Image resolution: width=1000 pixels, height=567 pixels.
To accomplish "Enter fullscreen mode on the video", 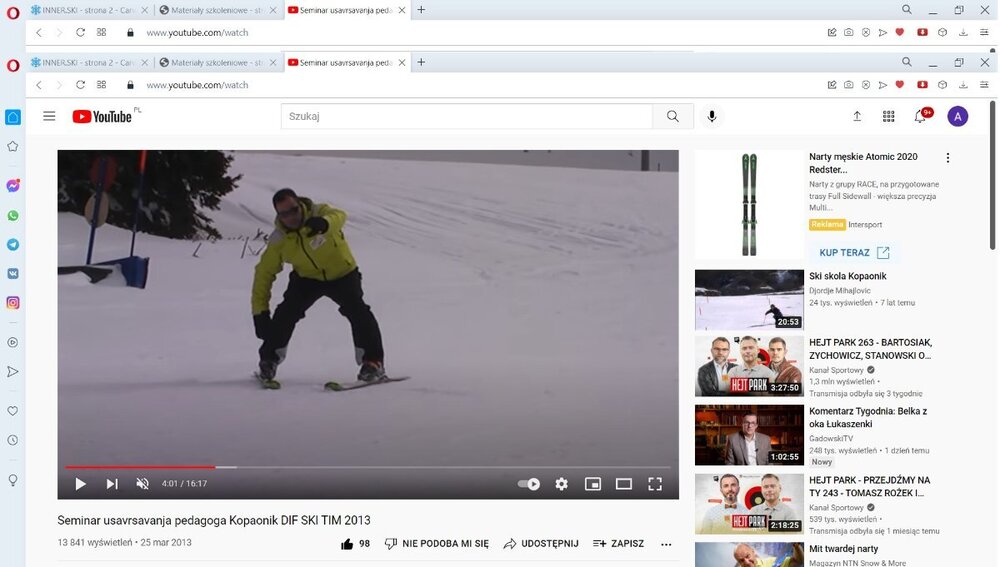I will click(x=655, y=484).
